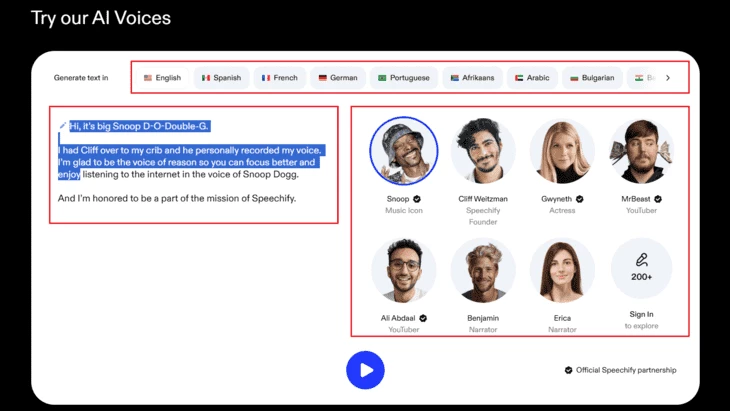730x411 pixels.
Task: Click the verified badge beside Ali Abdaal
Action: (x=423, y=318)
